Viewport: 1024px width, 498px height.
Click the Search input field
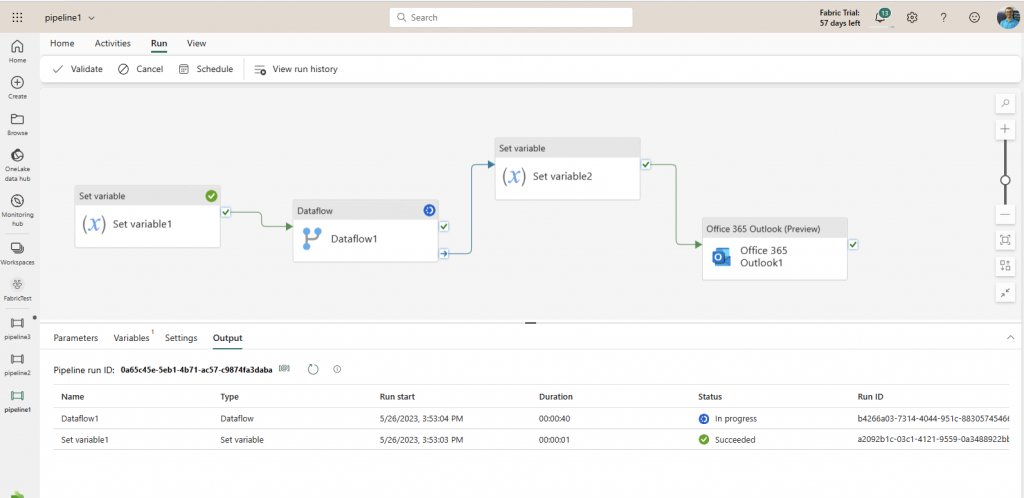(510, 17)
